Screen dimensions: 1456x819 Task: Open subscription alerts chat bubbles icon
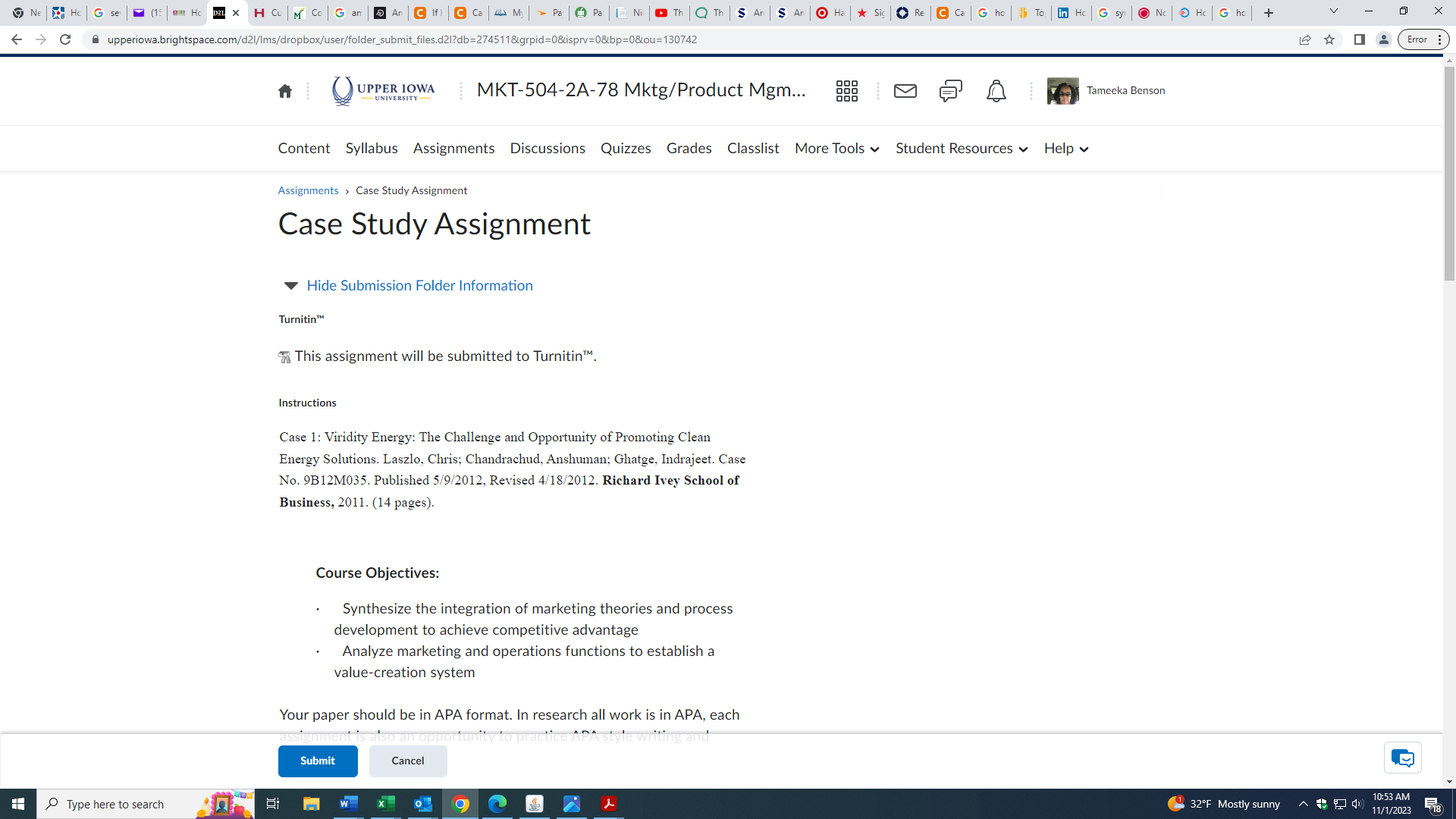pos(950,91)
